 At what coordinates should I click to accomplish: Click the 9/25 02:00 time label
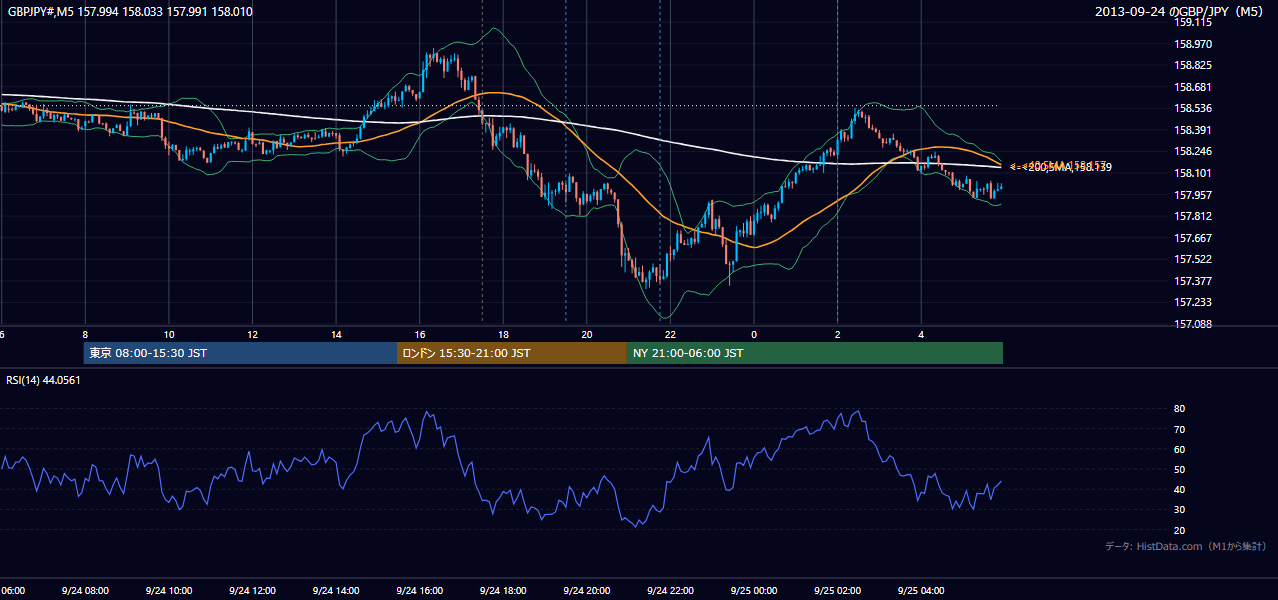tap(837, 590)
